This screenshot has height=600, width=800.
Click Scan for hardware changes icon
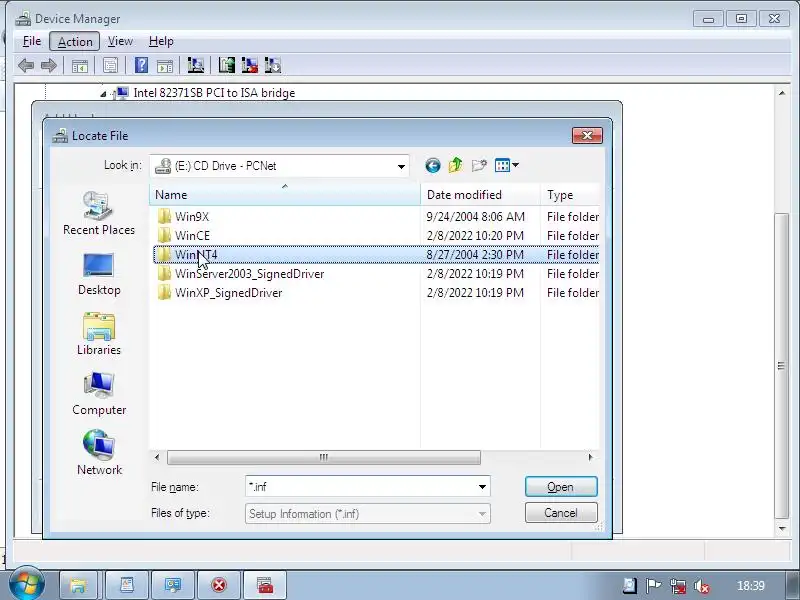pyautogui.click(x=195, y=65)
